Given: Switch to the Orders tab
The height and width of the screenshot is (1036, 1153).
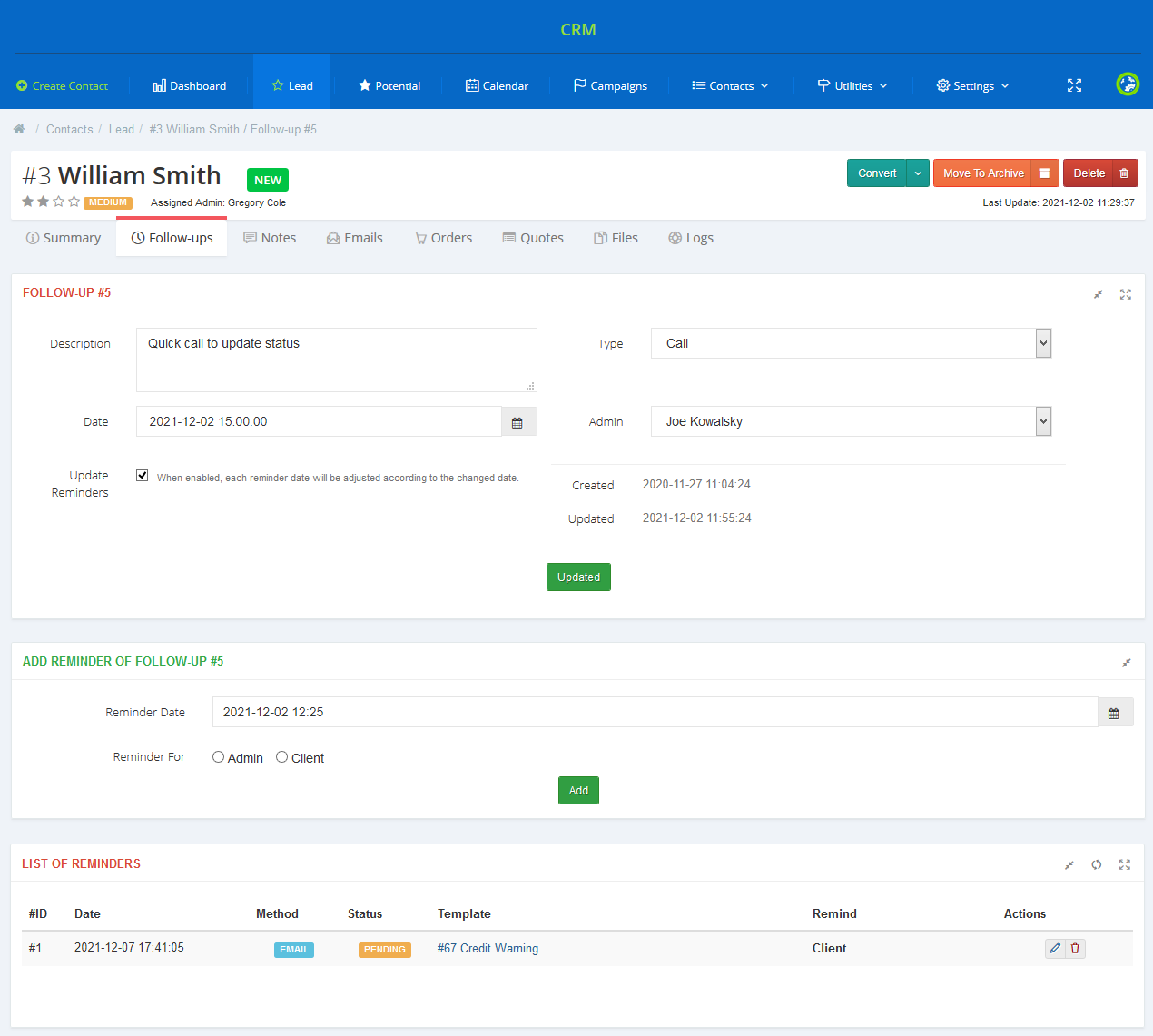Looking at the screenshot, I should (443, 238).
